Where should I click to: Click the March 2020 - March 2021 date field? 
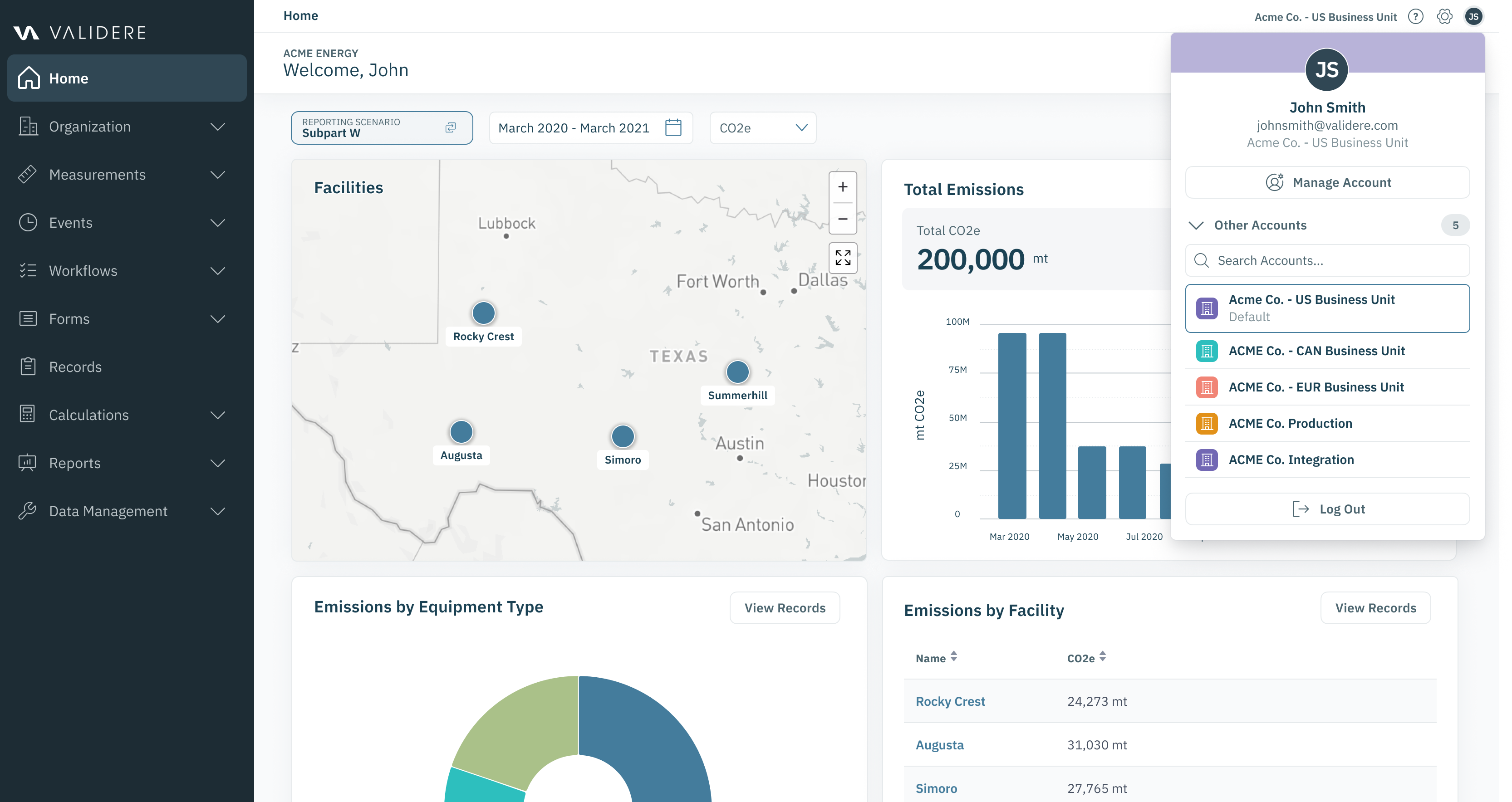[590, 127]
